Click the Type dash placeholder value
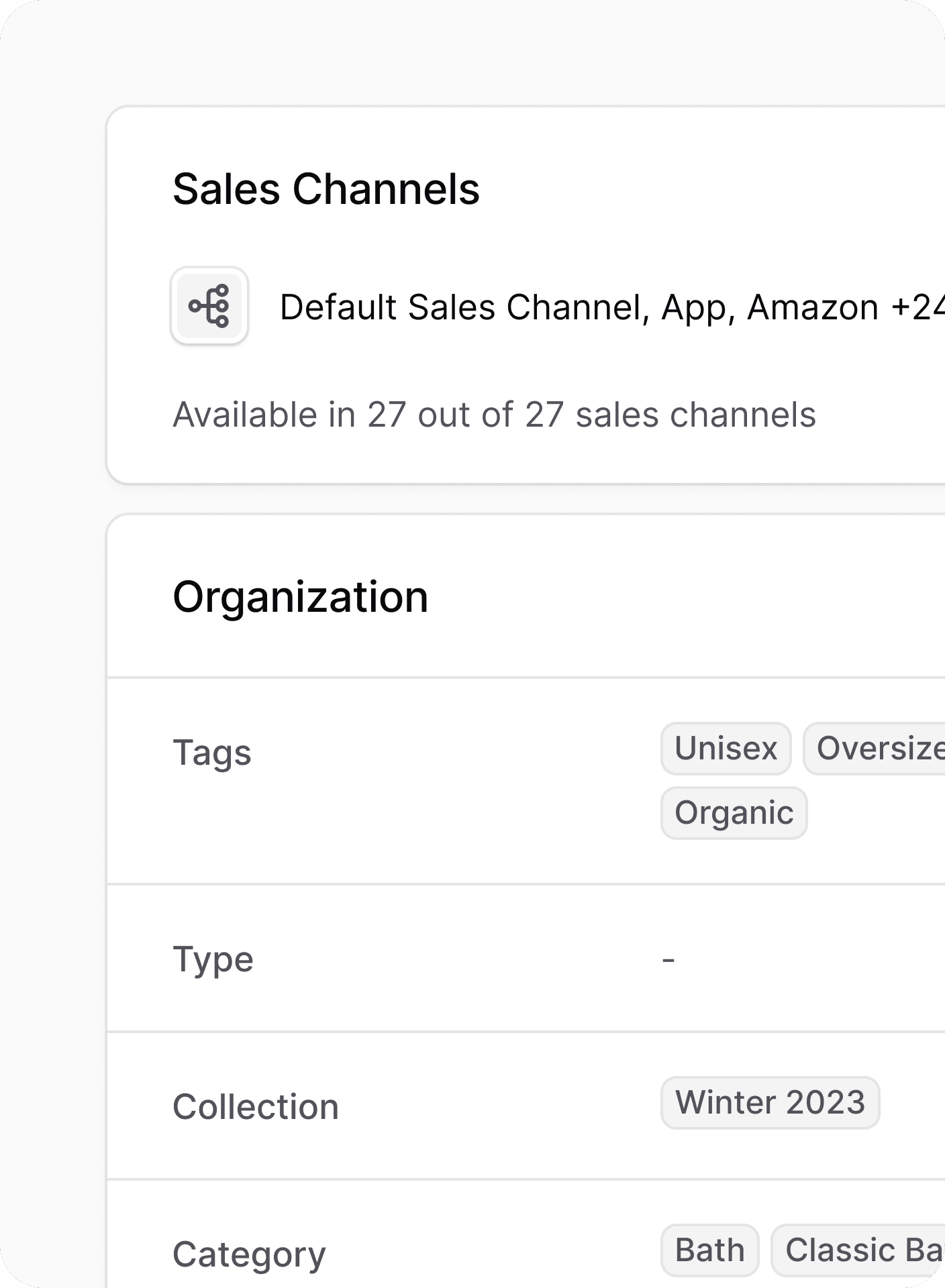The image size is (945, 1288). pyautogui.click(x=668, y=960)
